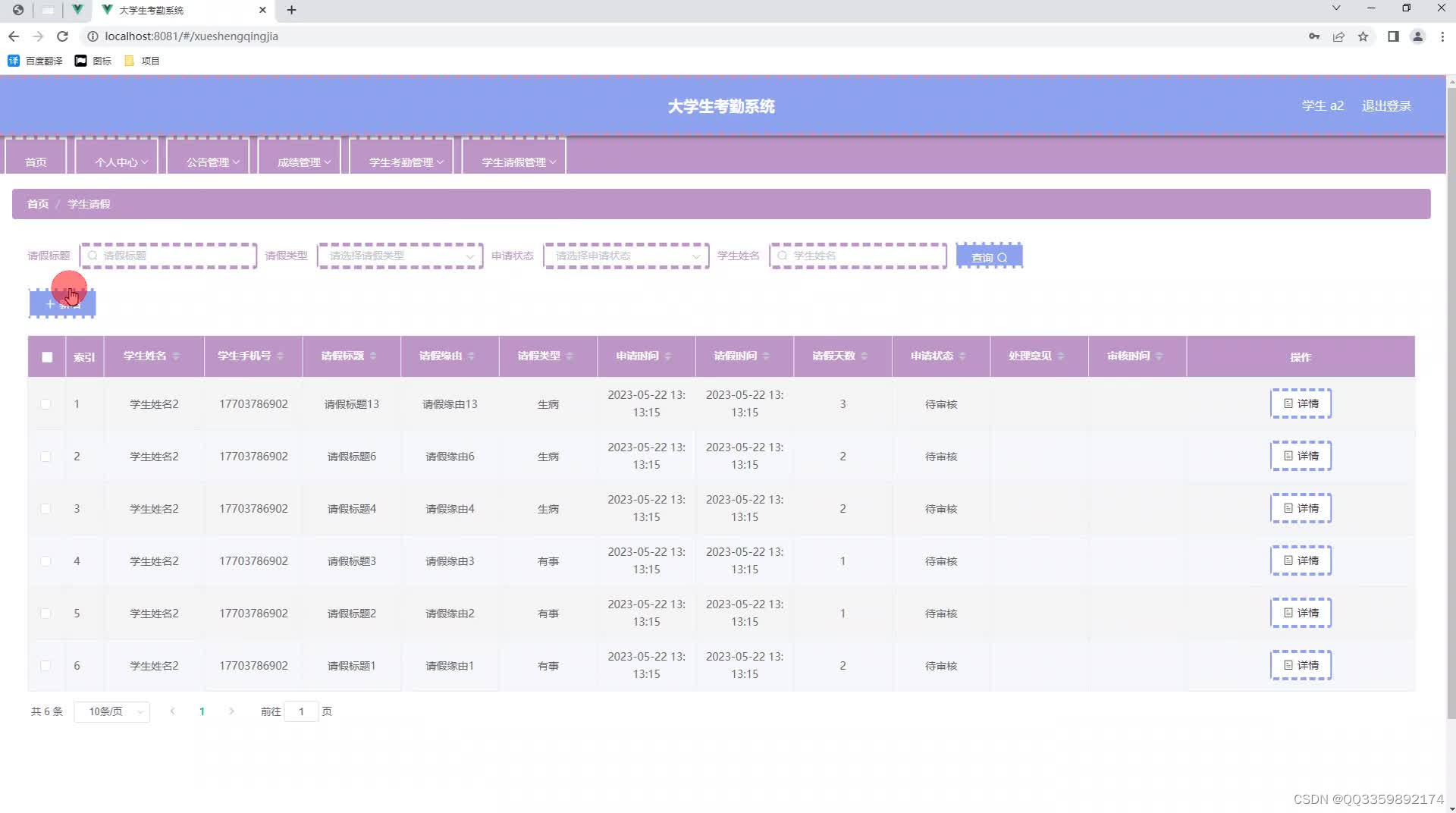Viewport: 1456px width, 813px height.
Task: Open 详情 for 请假标题1 row
Action: coord(1301,665)
